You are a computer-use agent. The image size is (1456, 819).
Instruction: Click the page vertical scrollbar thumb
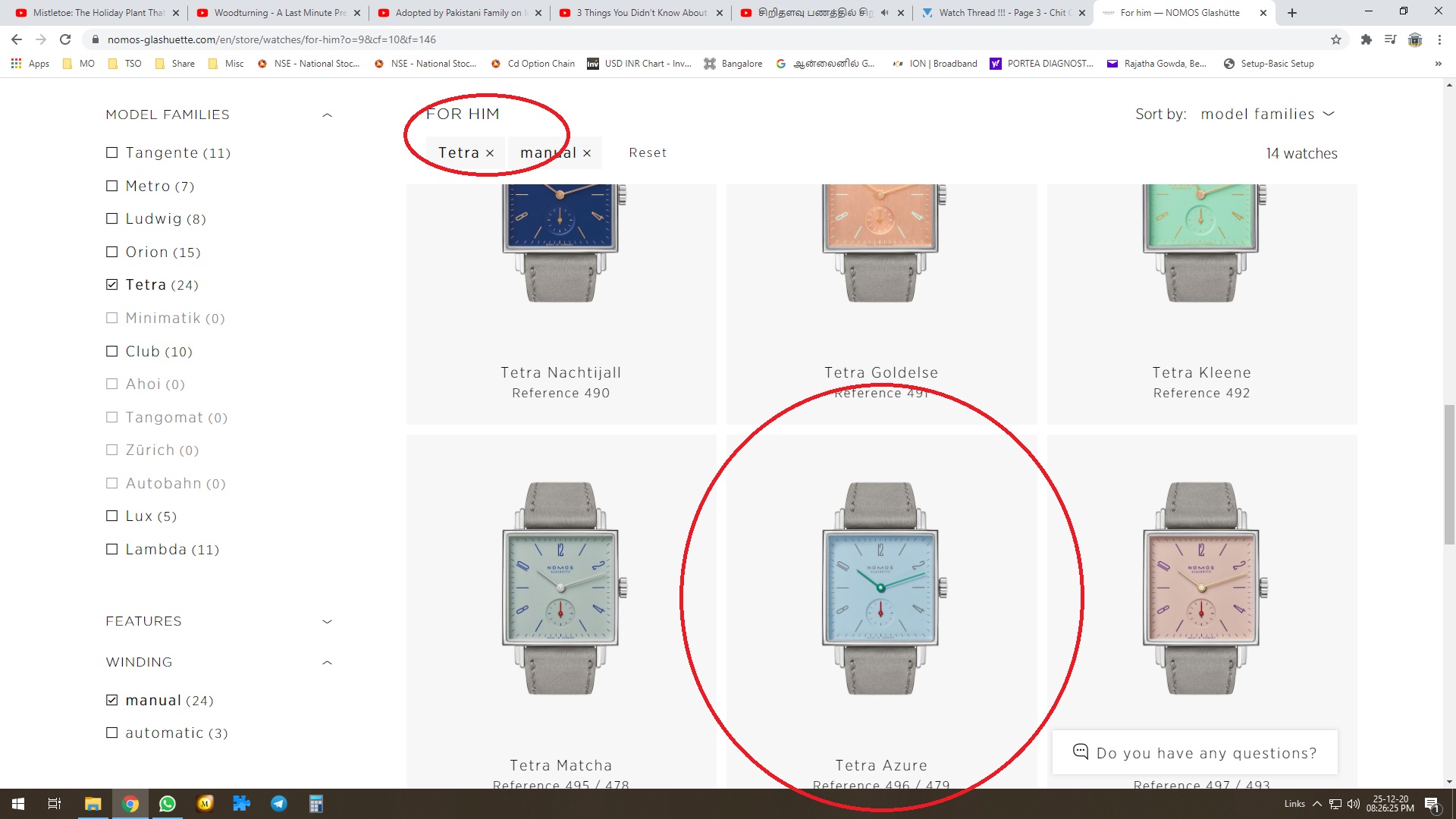[1449, 475]
